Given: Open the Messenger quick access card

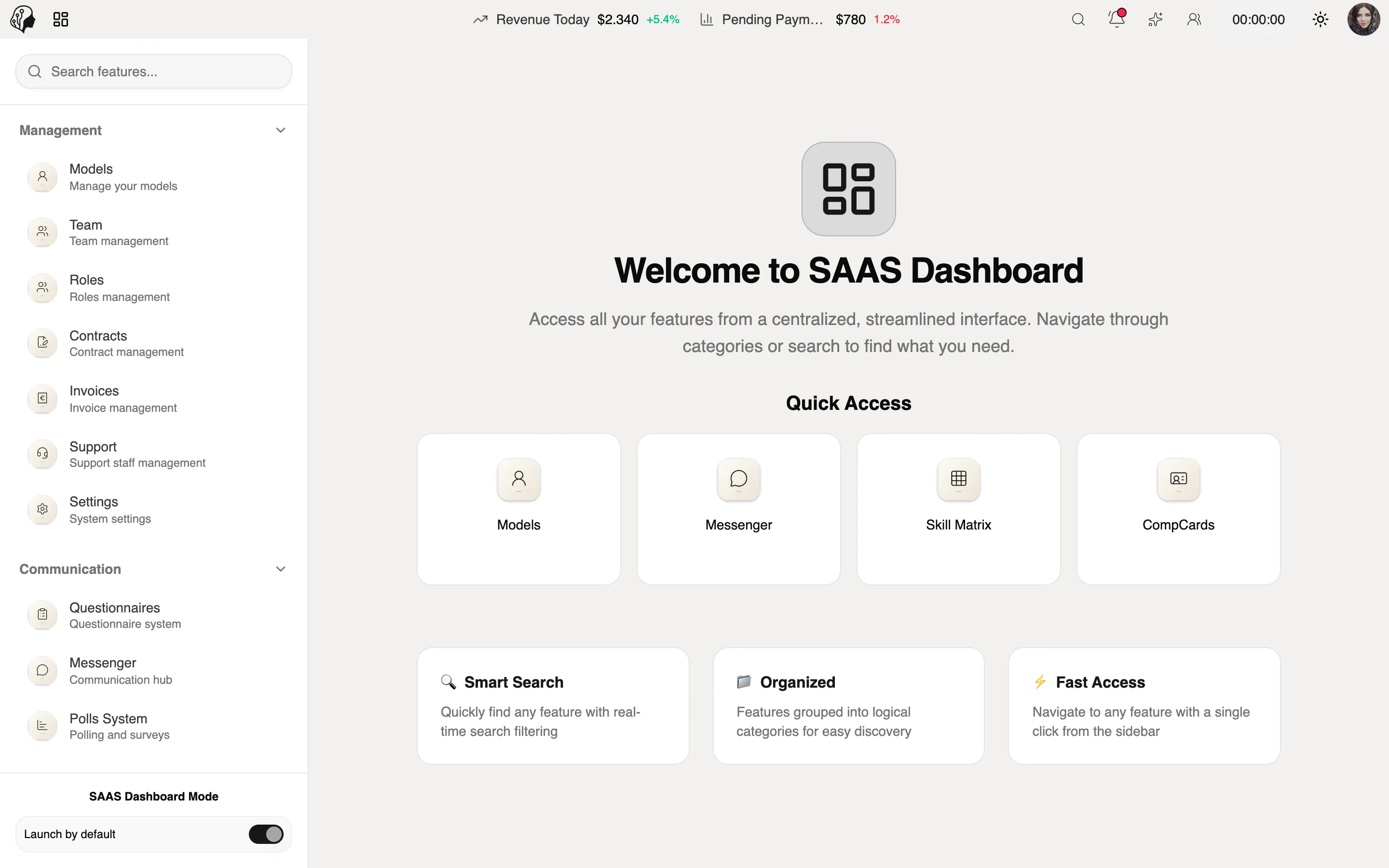Looking at the screenshot, I should (739, 509).
